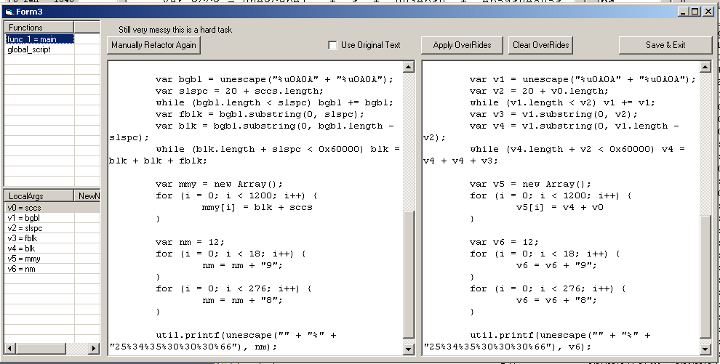
Task: Click right arrow of LocalArgs horizontal scrollbar
Action: pyautogui.click(x=94, y=348)
